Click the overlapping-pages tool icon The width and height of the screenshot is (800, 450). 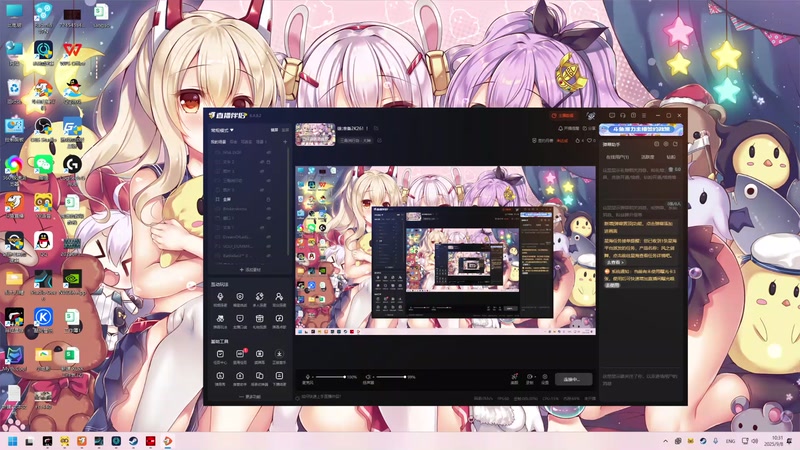[259, 376]
